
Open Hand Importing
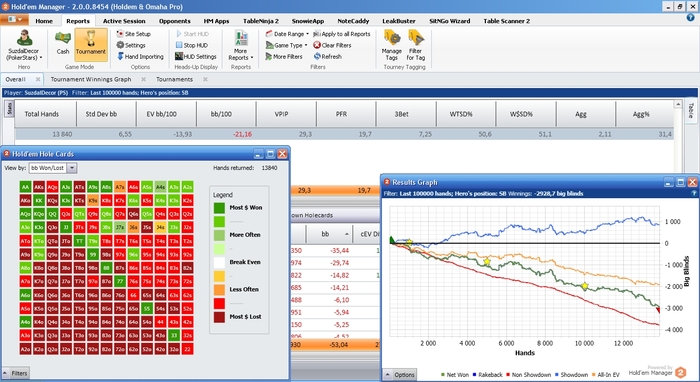pyautogui.click(x=140, y=57)
